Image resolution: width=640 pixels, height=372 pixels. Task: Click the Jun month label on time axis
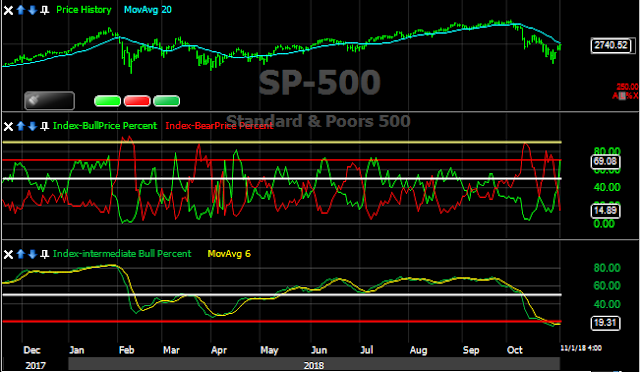point(319,350)
